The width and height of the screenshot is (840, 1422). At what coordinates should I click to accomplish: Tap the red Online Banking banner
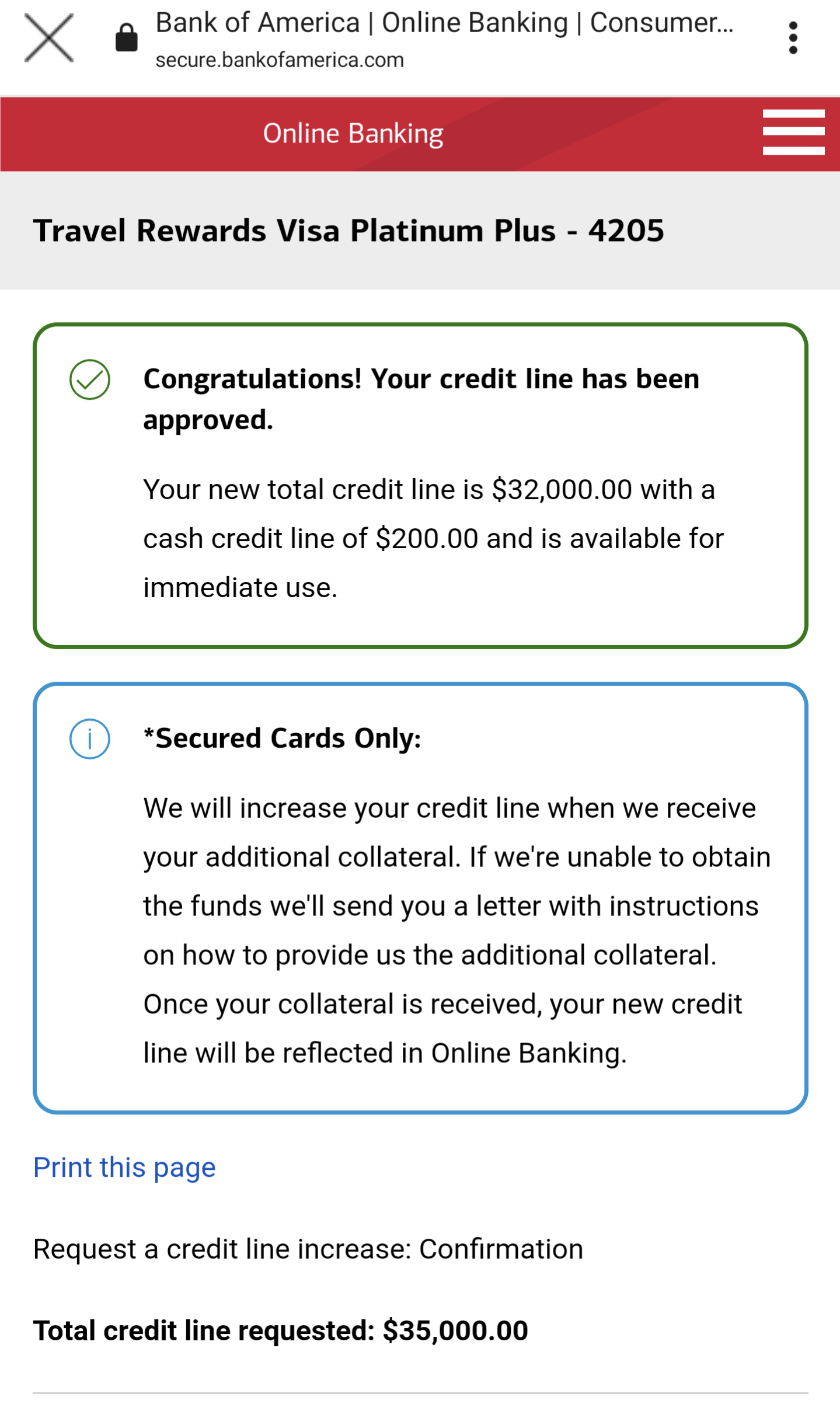coord(584,134)
